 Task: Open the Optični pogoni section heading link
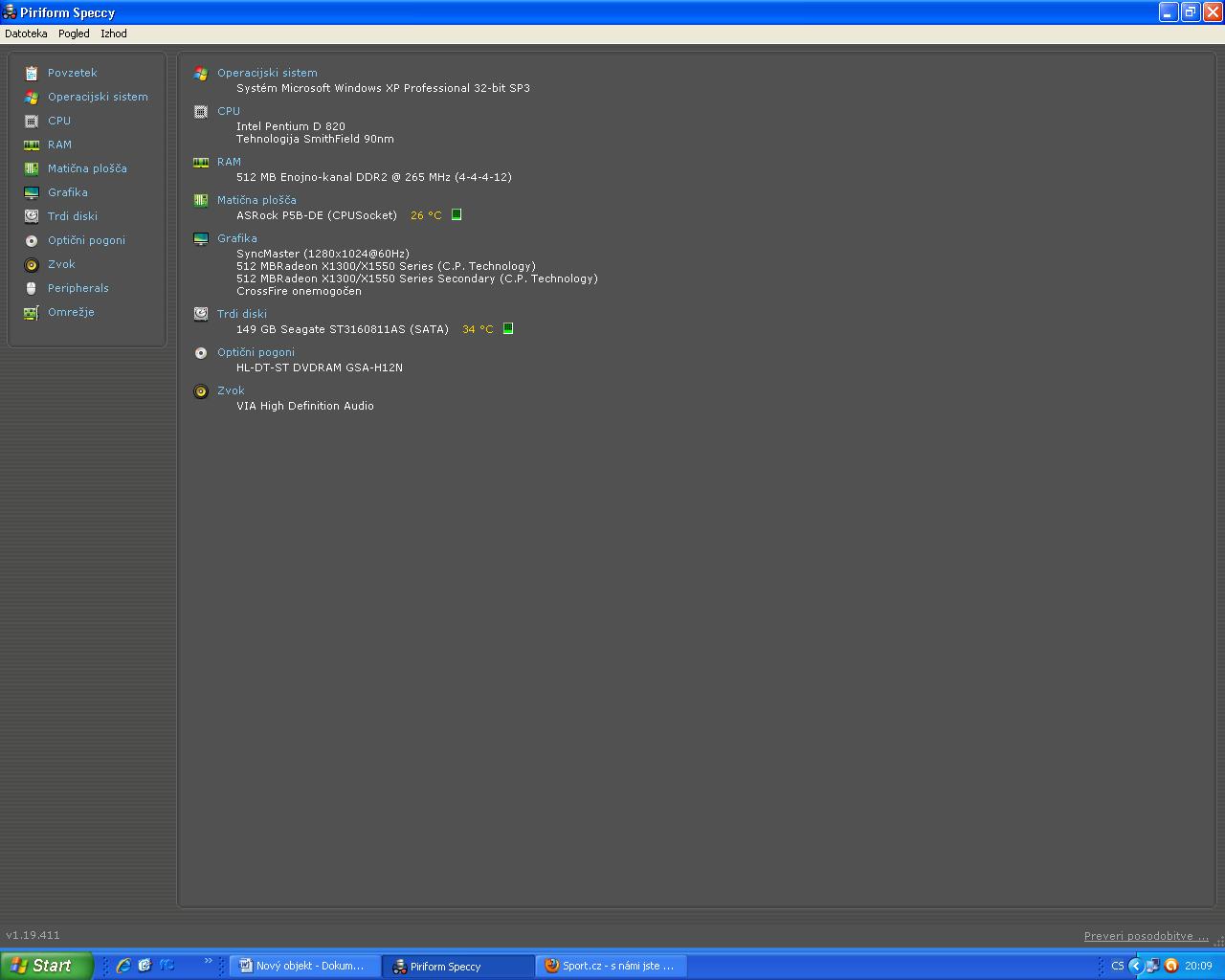point(256,352)
